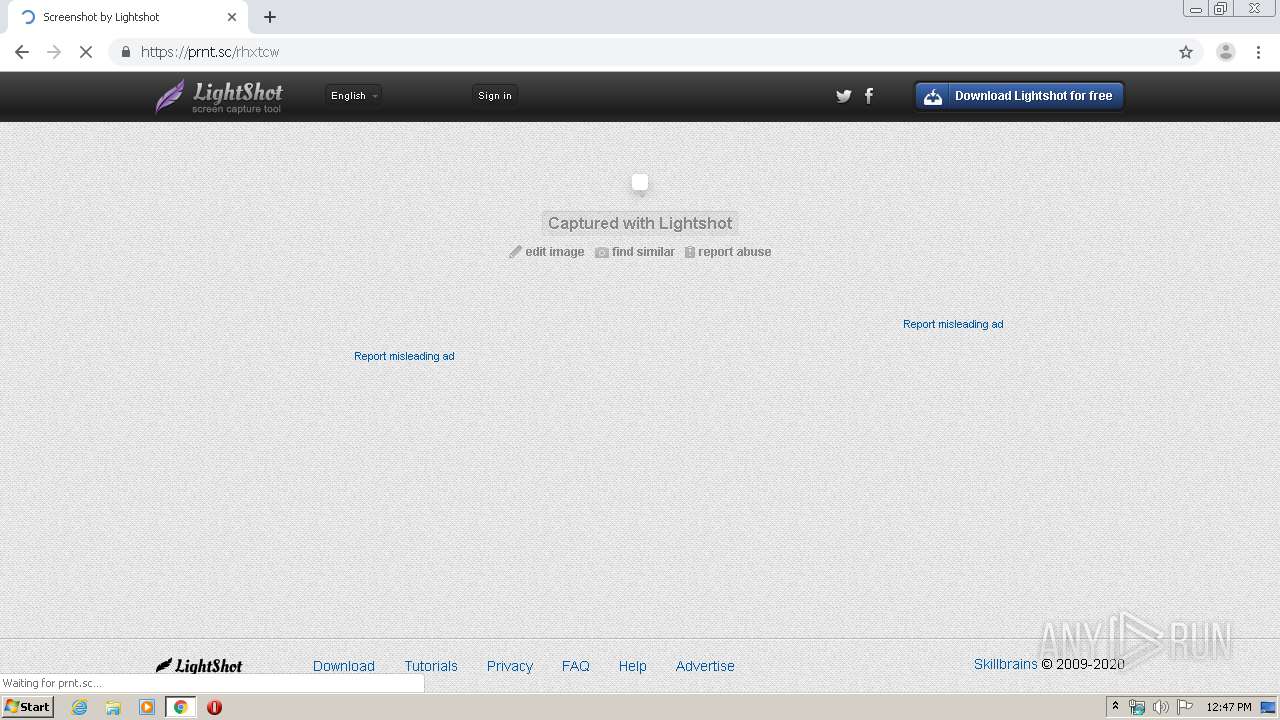This screenshot has height=720, width=1280.
Task: Open the Chrome three-dot menu
Action: [x=1259, y=52]
